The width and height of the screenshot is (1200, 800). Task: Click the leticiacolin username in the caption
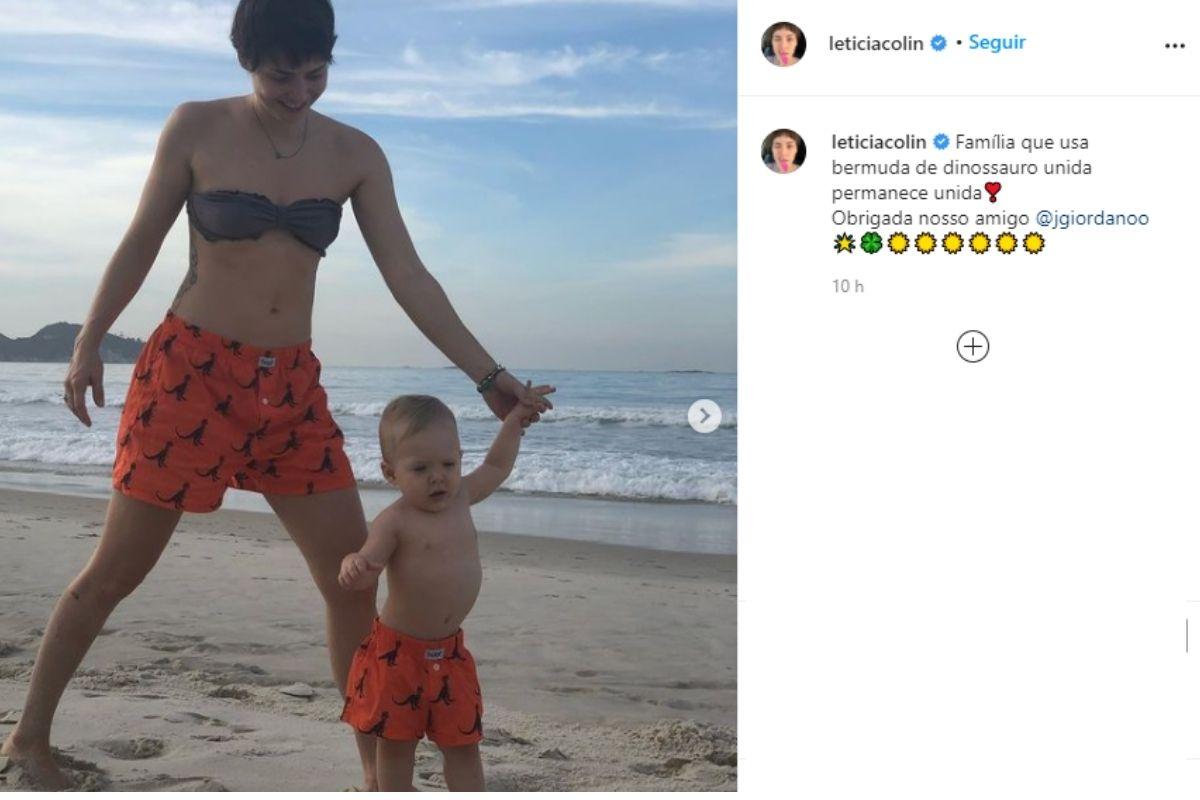[x=878, y=142]
